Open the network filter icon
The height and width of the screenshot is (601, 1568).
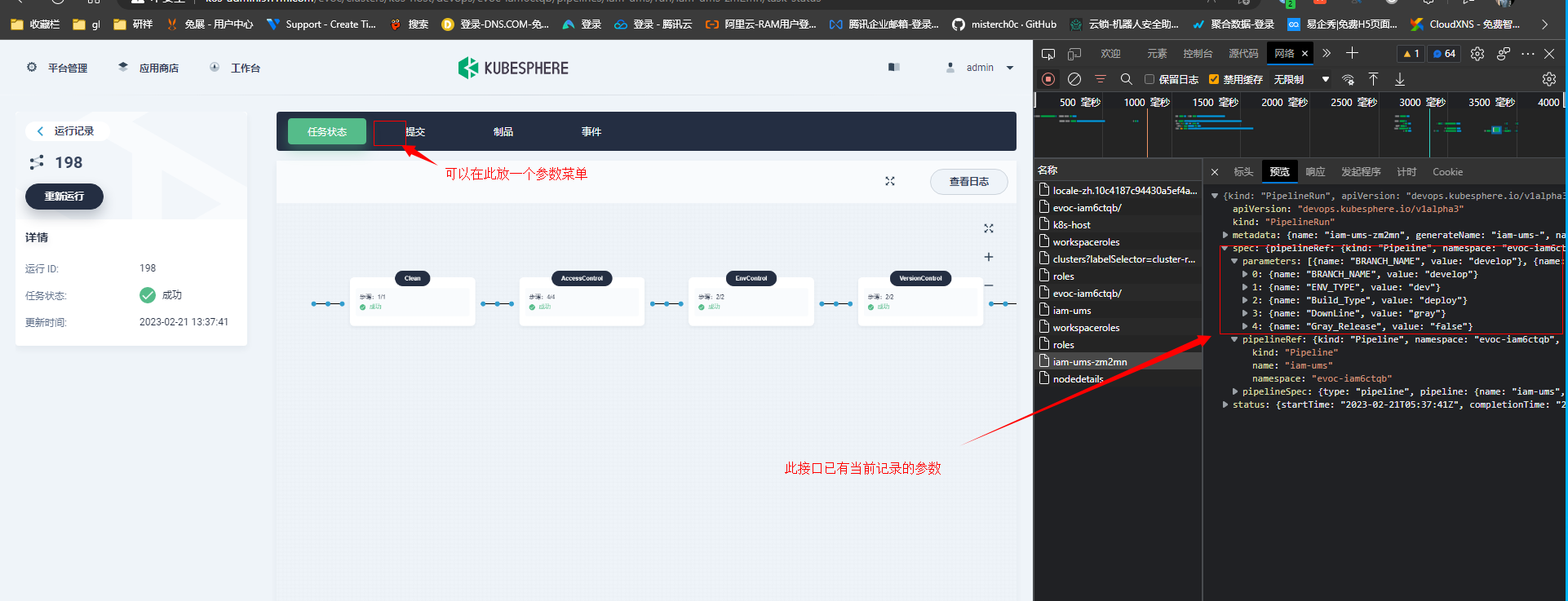pyautogui.click(x=1101, y=79)
